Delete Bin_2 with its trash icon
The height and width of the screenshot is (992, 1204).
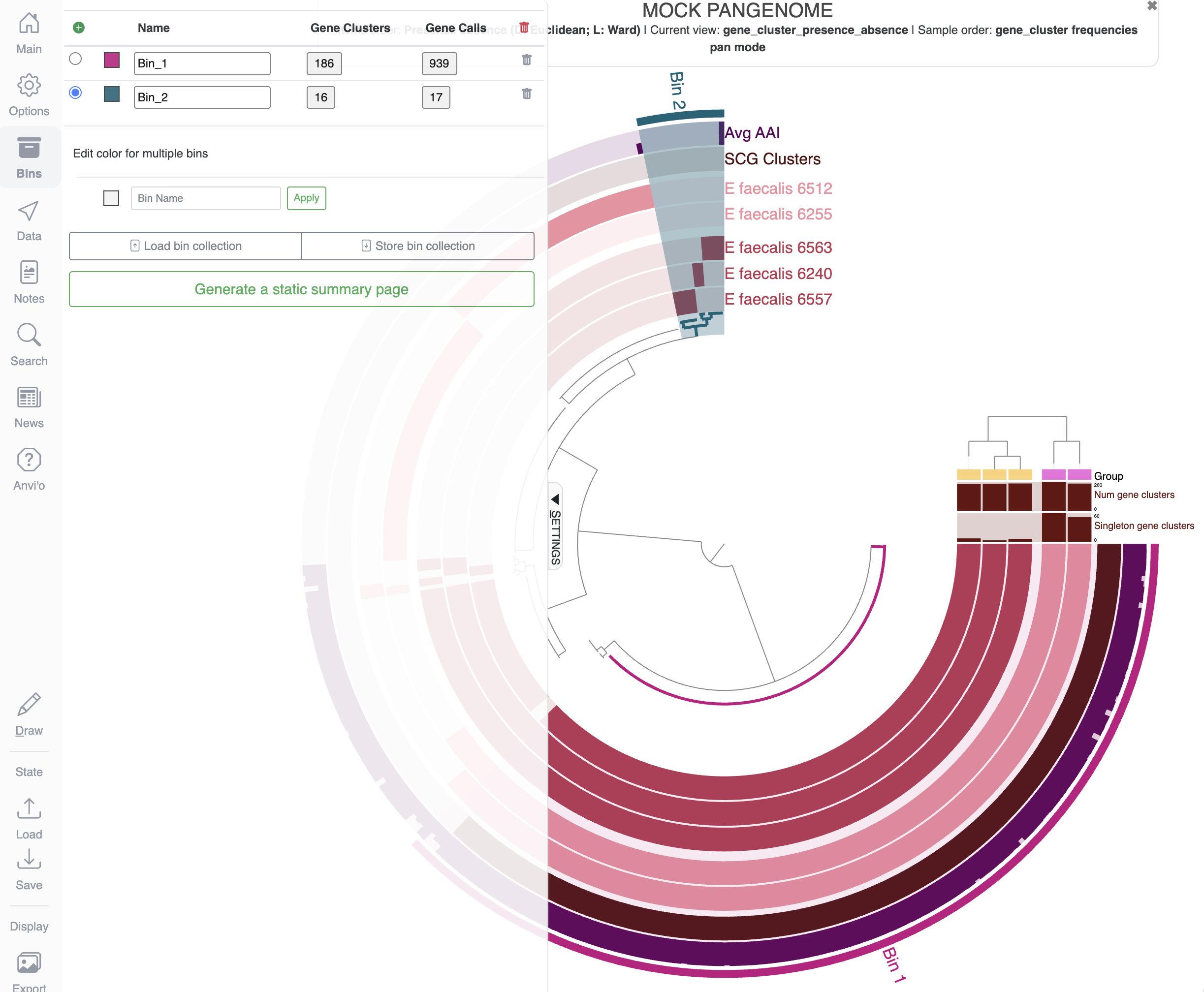tap(527, 93)
